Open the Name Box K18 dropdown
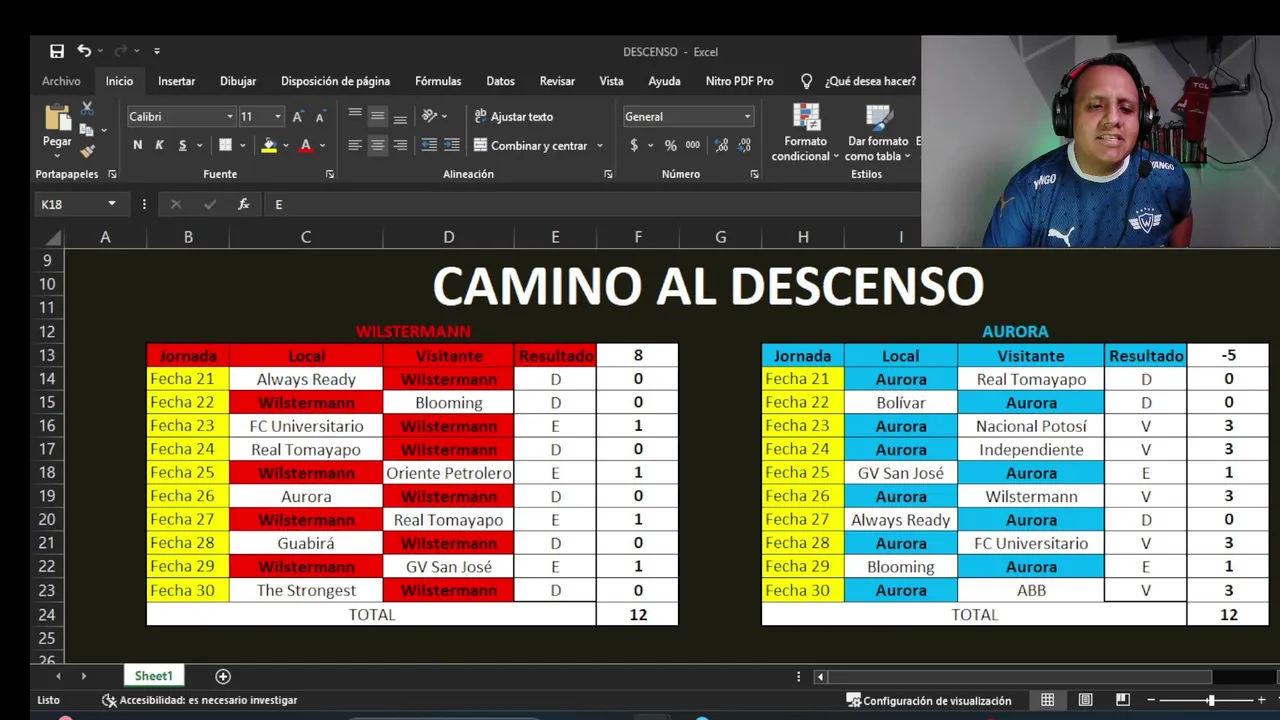 tap(112, 204)
